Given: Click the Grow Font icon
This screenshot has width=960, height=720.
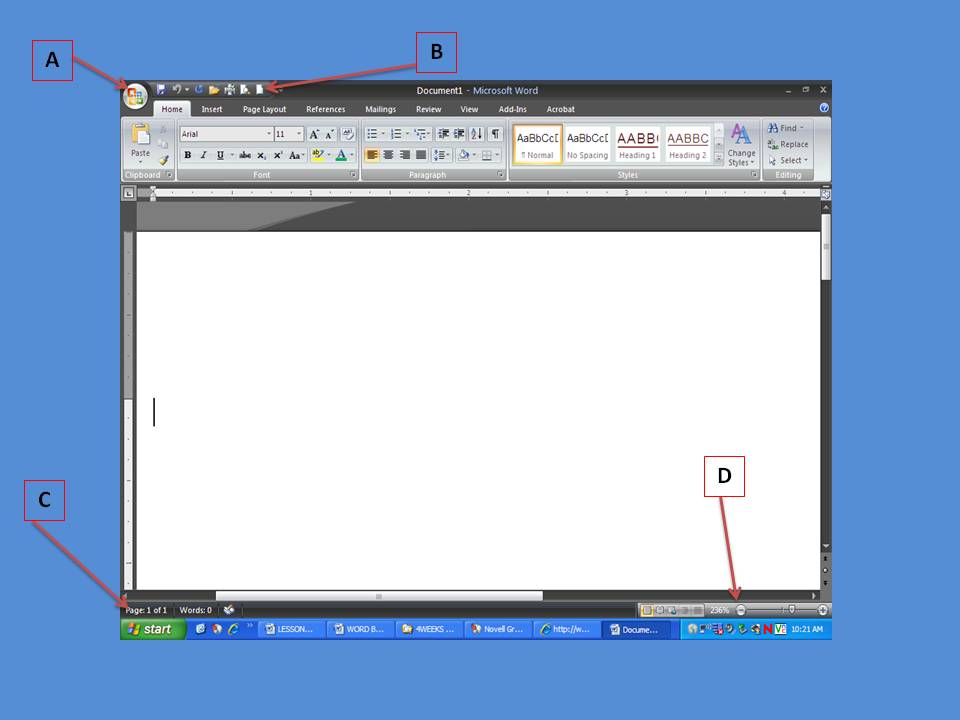Looking at the screenshot, I should 313,134.
